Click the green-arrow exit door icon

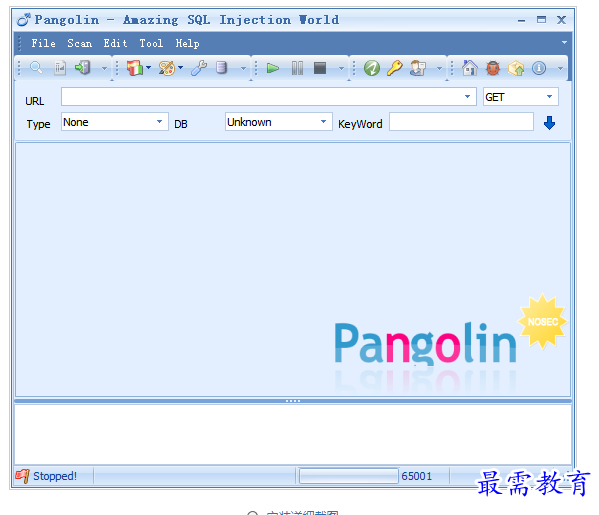click(x=83, y=68)
